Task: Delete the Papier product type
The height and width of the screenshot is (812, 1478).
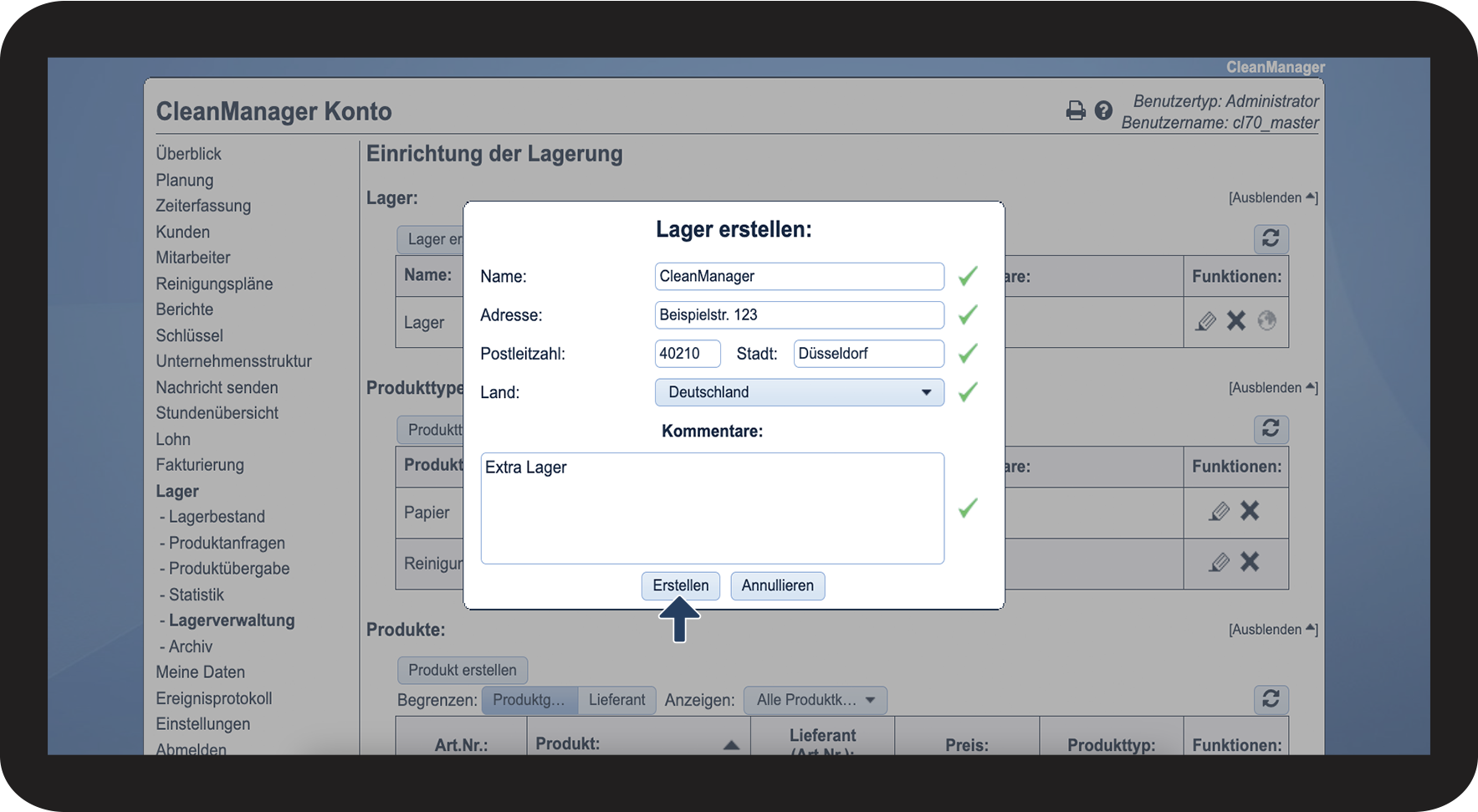Action: click(x=1250, y=512)
